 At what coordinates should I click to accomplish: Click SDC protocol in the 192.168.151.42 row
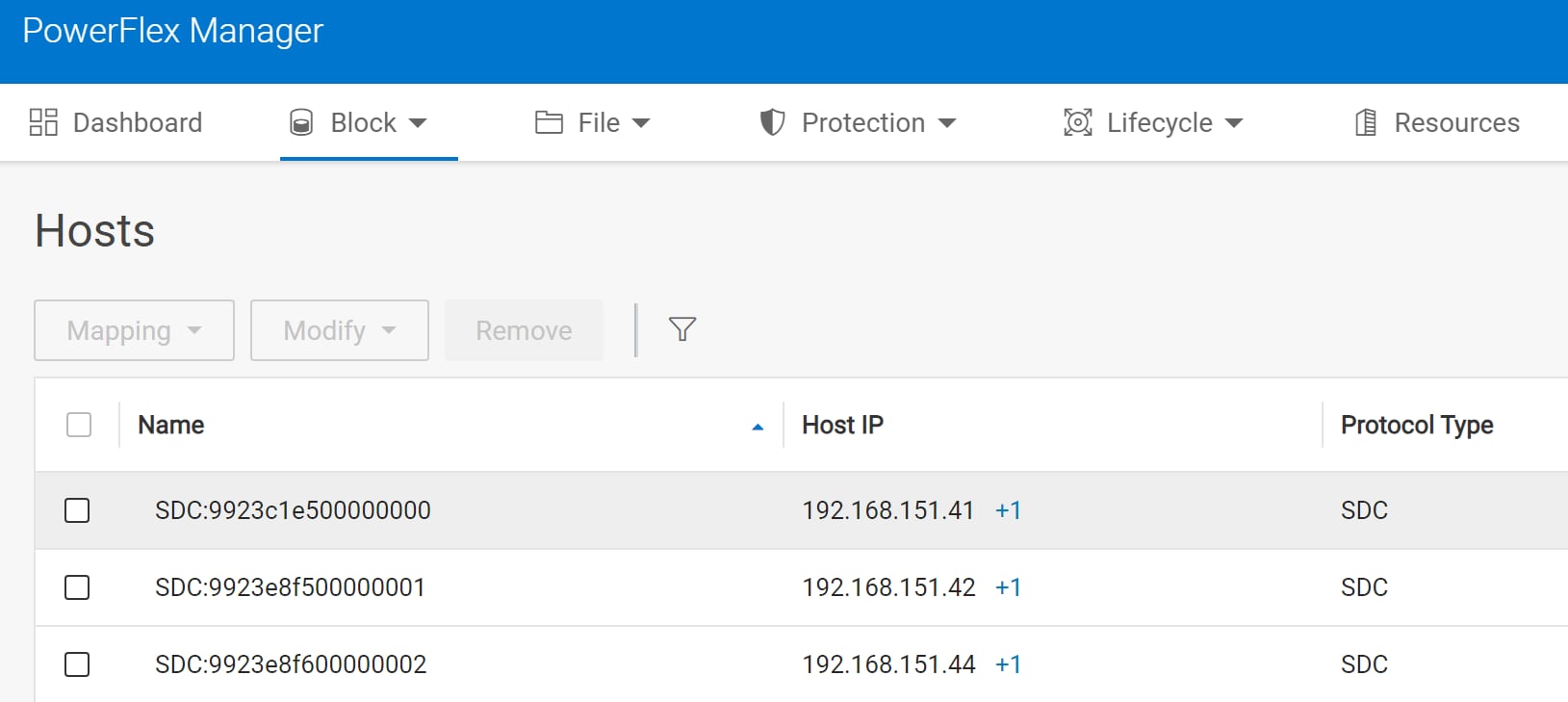pos(1364,587)
